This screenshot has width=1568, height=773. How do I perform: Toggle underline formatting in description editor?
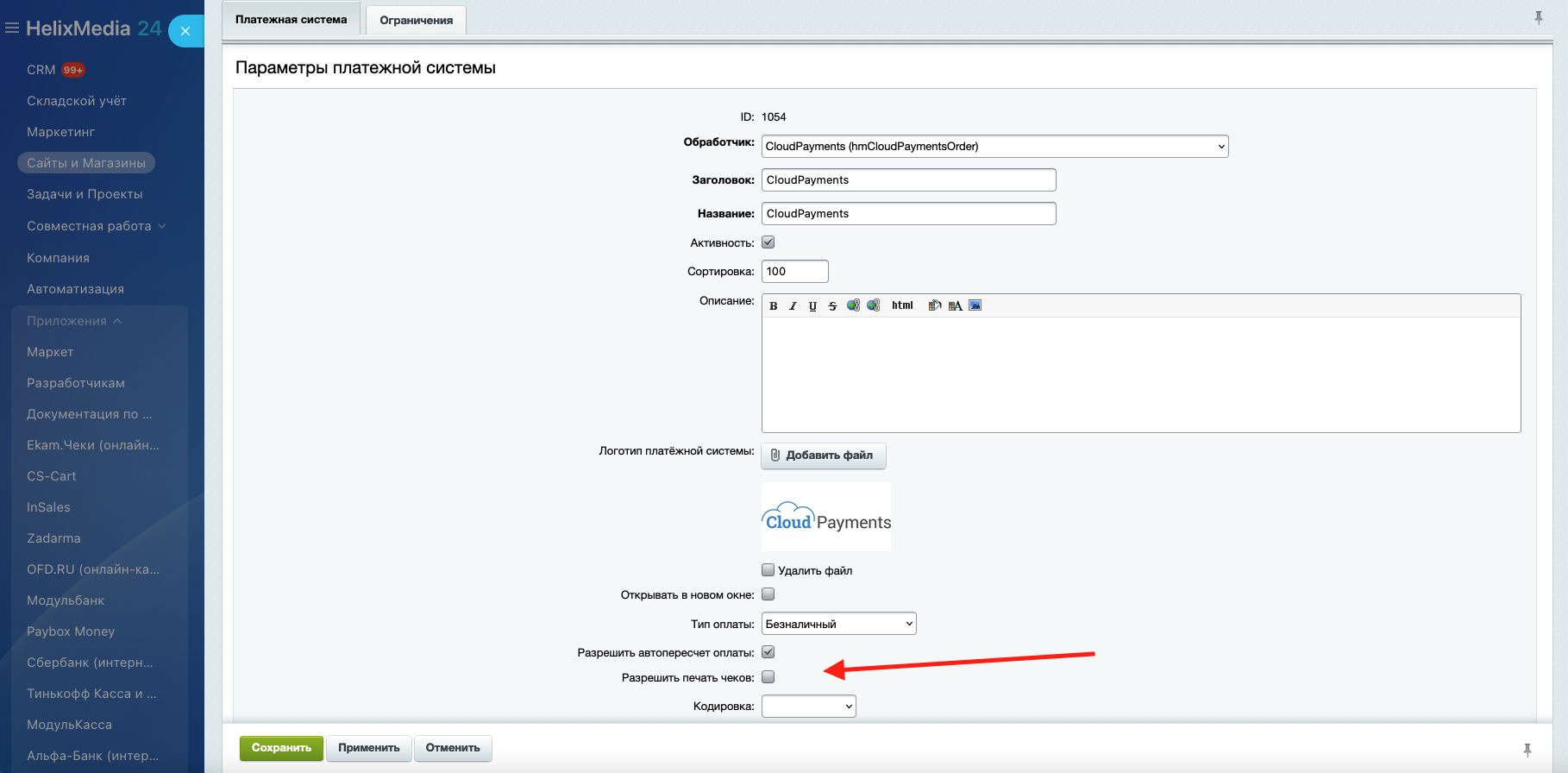coord(812,305)
